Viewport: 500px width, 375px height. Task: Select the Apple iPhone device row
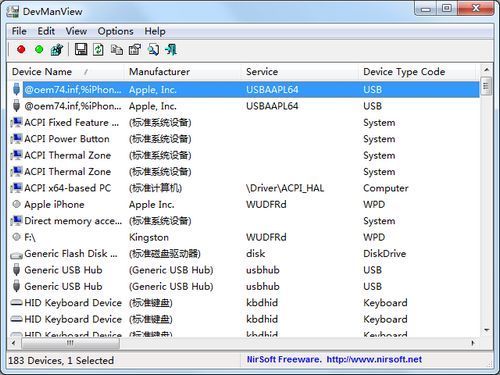click(243, 204)
